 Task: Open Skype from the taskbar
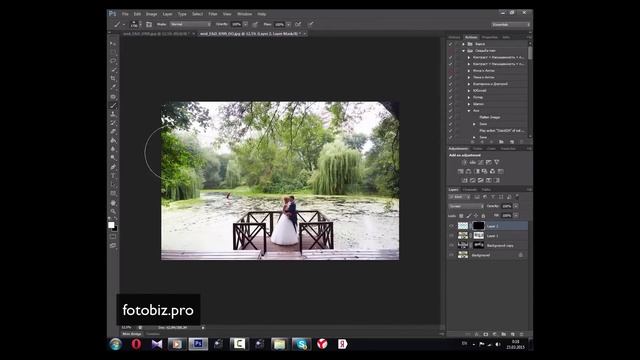pos(302,344)
